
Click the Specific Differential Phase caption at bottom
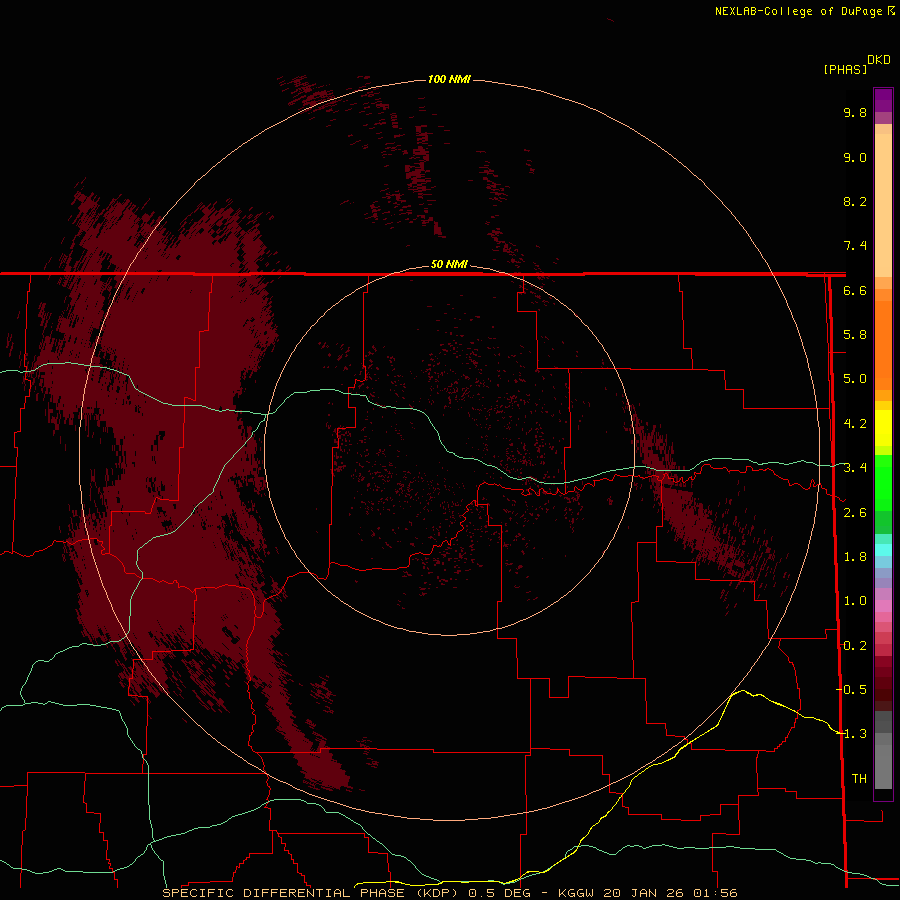click(449, 893)
